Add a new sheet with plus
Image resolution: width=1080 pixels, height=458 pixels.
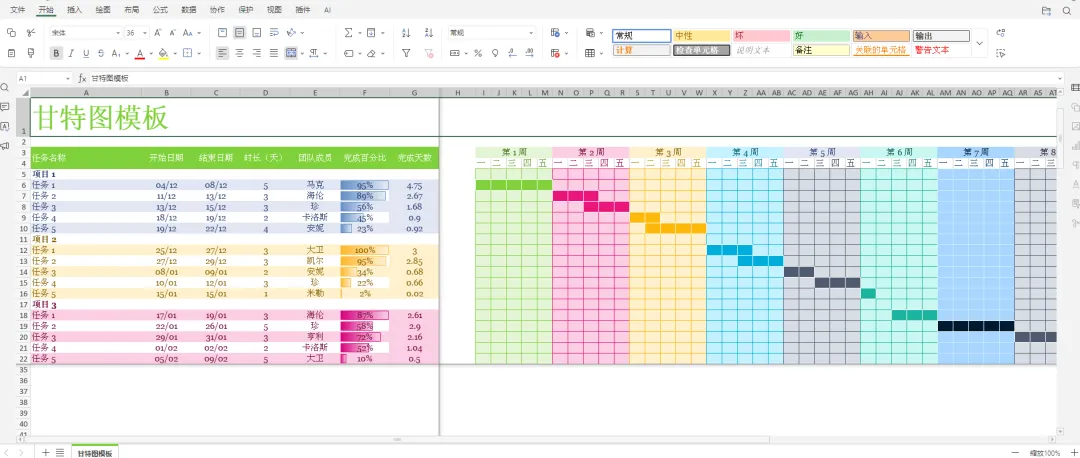45,452
